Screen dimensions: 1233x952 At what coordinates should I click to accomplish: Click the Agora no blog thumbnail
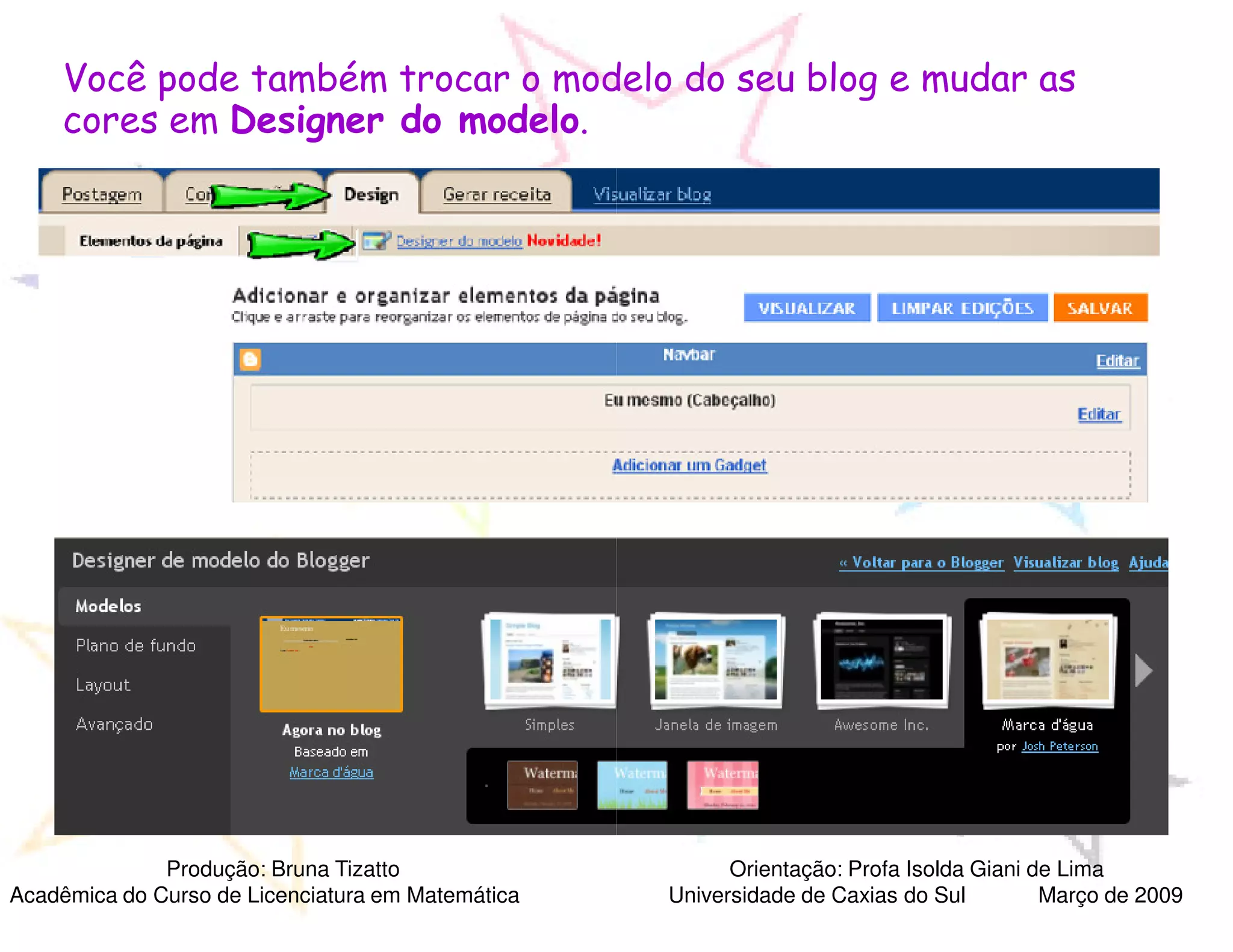[331, 664]
